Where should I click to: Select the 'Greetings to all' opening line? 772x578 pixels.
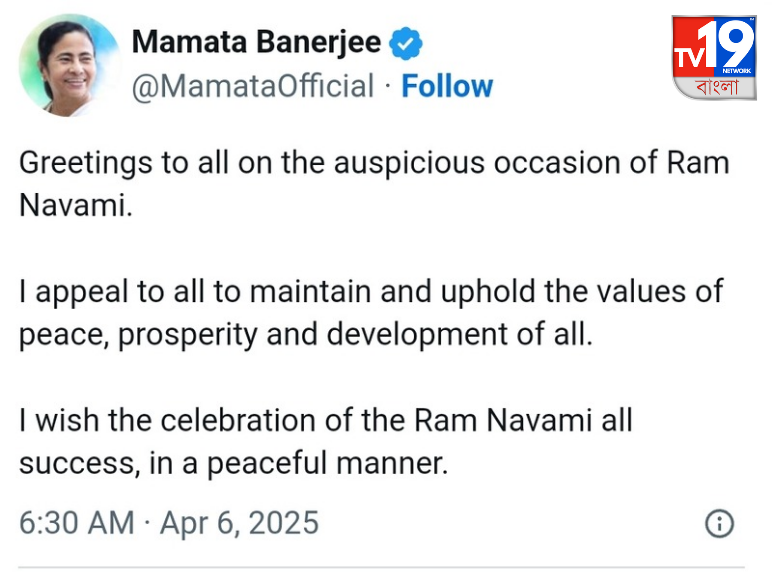(x=374, y=163)
